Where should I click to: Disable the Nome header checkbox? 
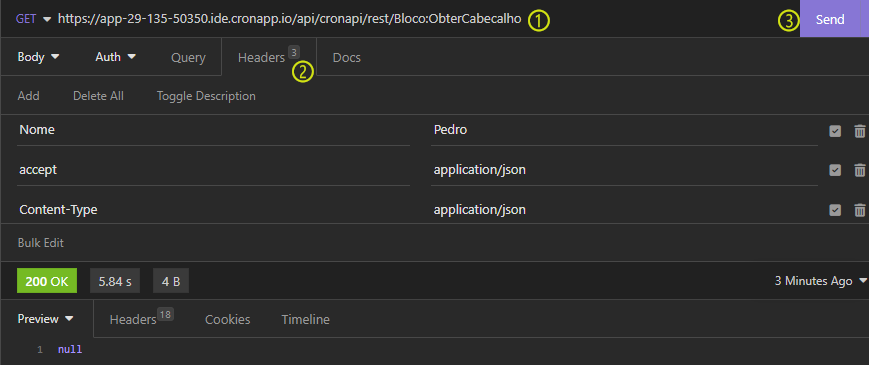[x=835, y=131]
